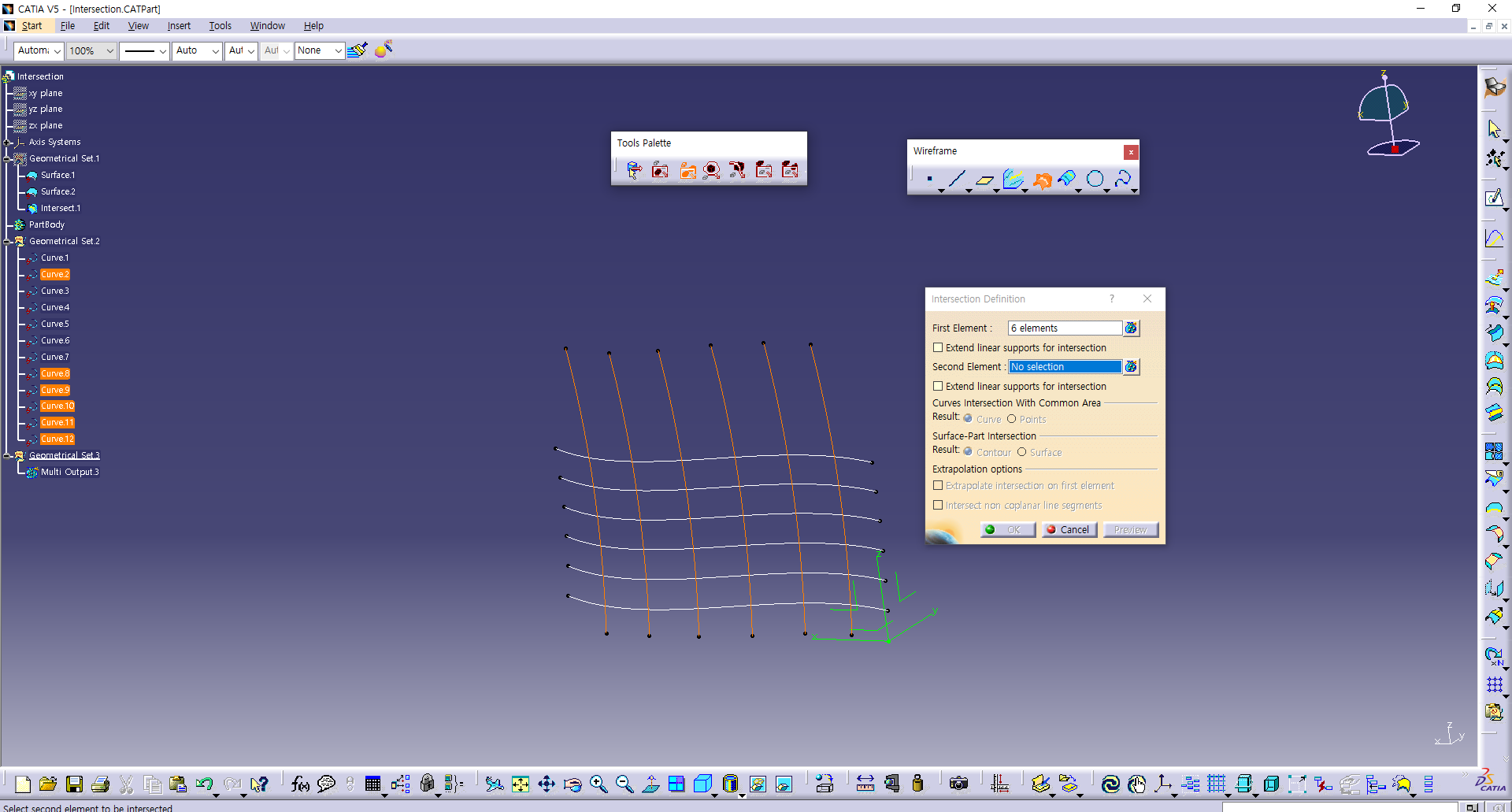Open the Insert menu
The width and height of the screenshot is (1512, 812).
click(179, 26)
